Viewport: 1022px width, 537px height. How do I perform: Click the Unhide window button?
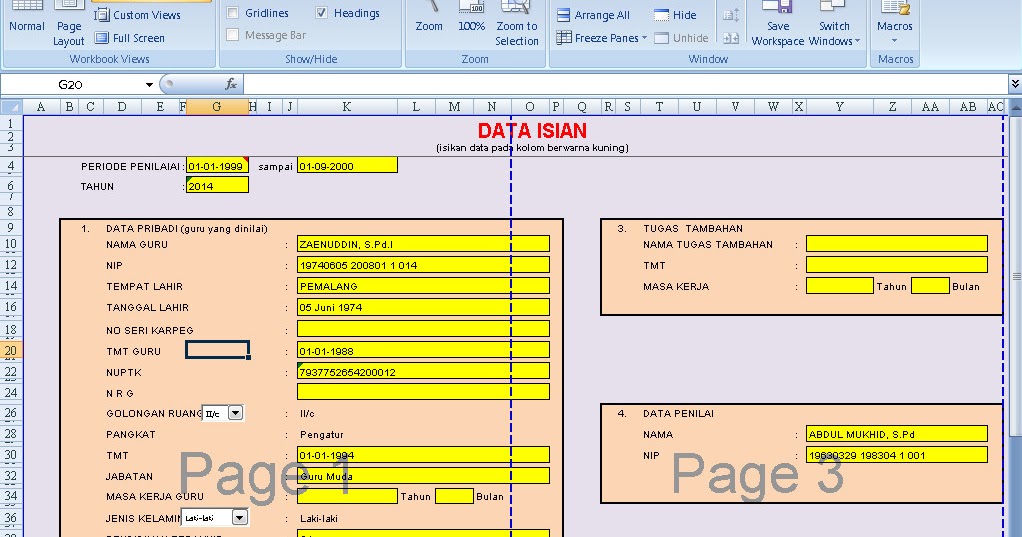click(681, 38)
